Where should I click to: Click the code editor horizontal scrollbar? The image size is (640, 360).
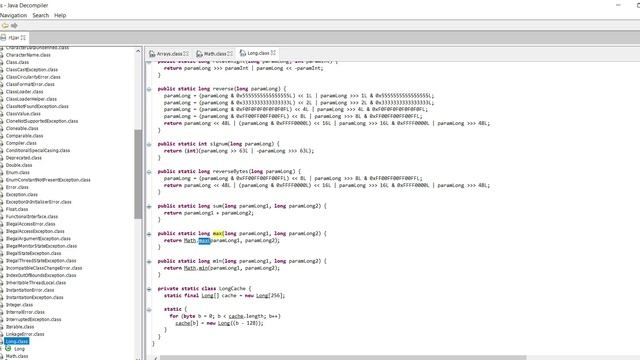[343, 358]
